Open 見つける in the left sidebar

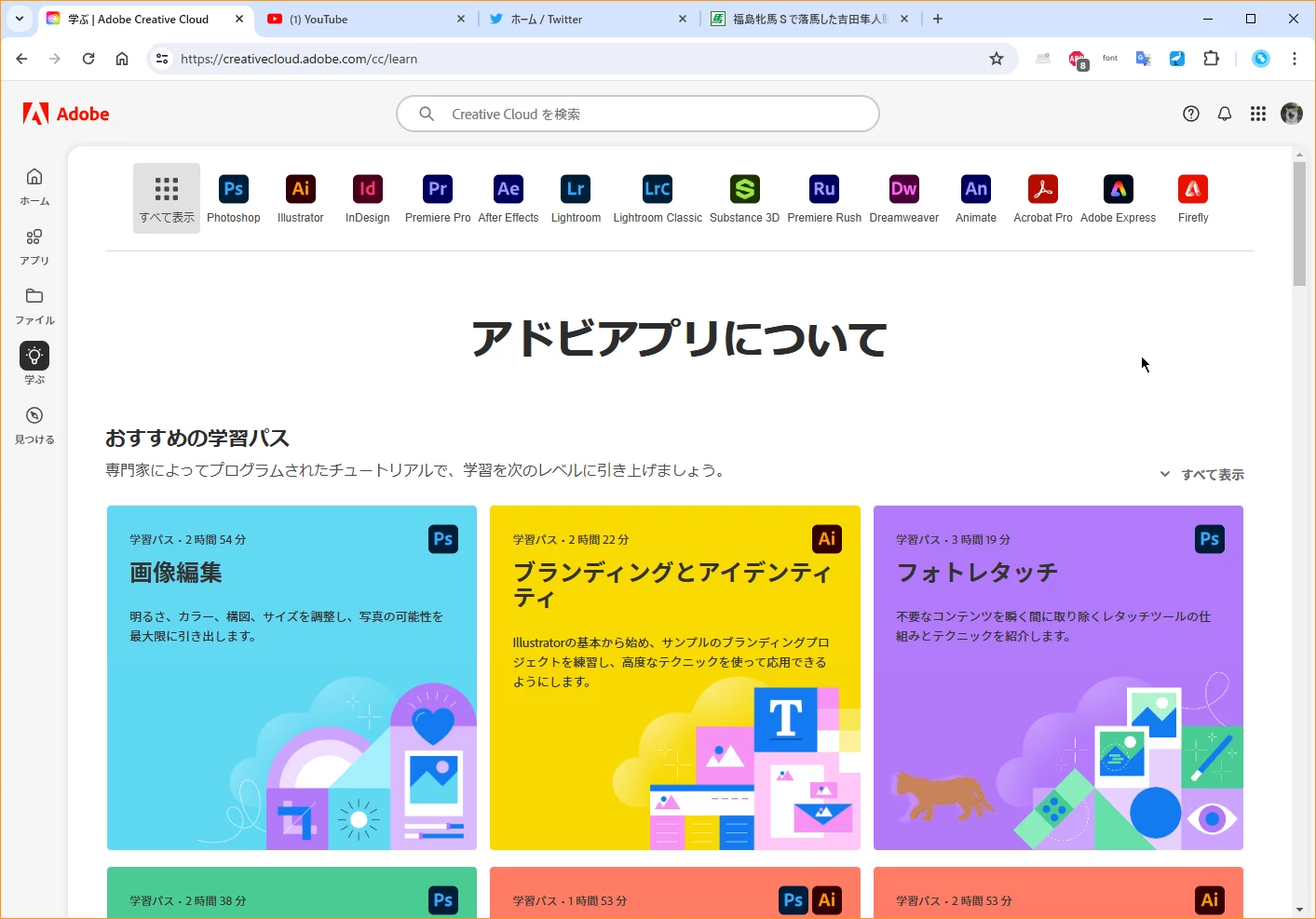34,426
